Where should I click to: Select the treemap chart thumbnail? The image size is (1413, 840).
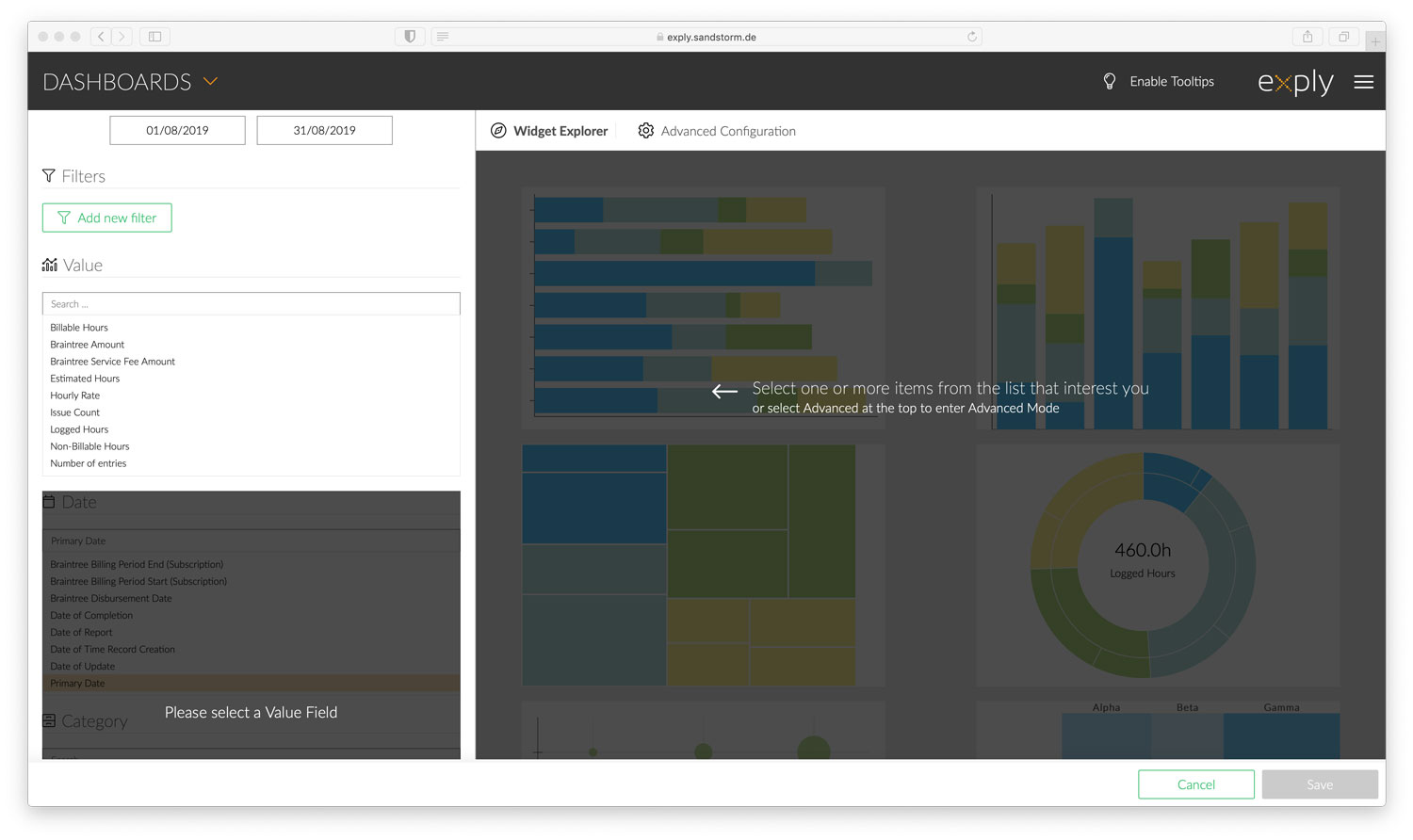click(x=703, y=565)
